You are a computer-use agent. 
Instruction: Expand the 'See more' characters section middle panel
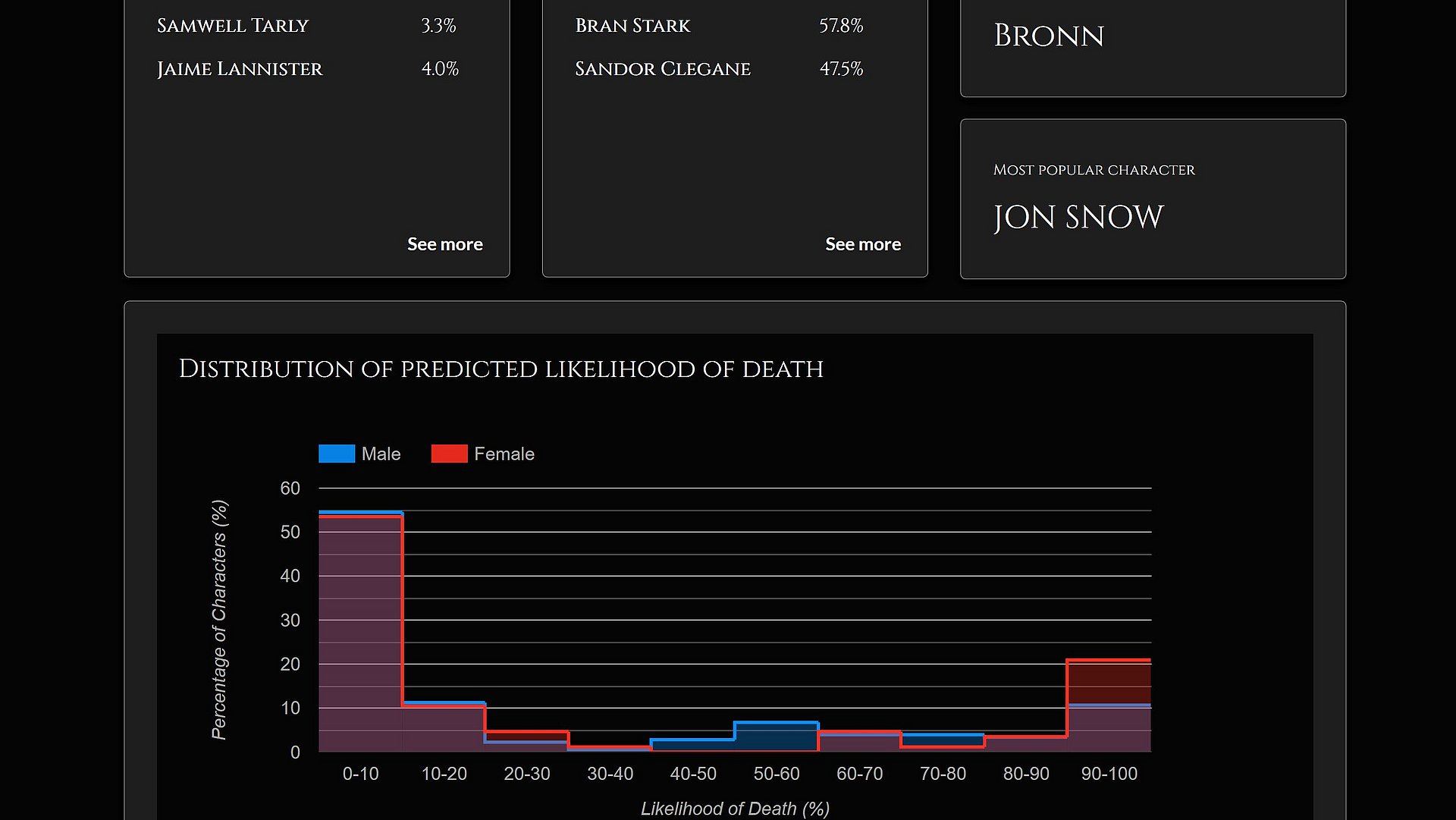tap(862, 243)
